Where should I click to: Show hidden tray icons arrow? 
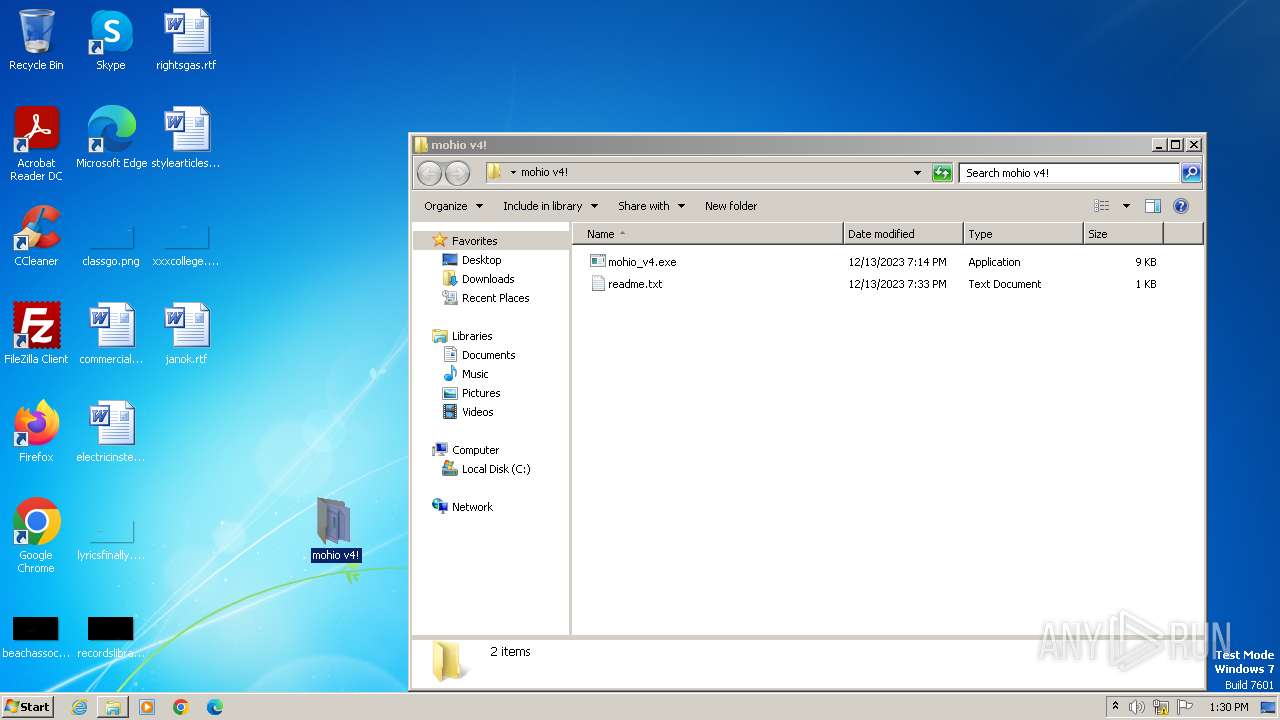1115,706
